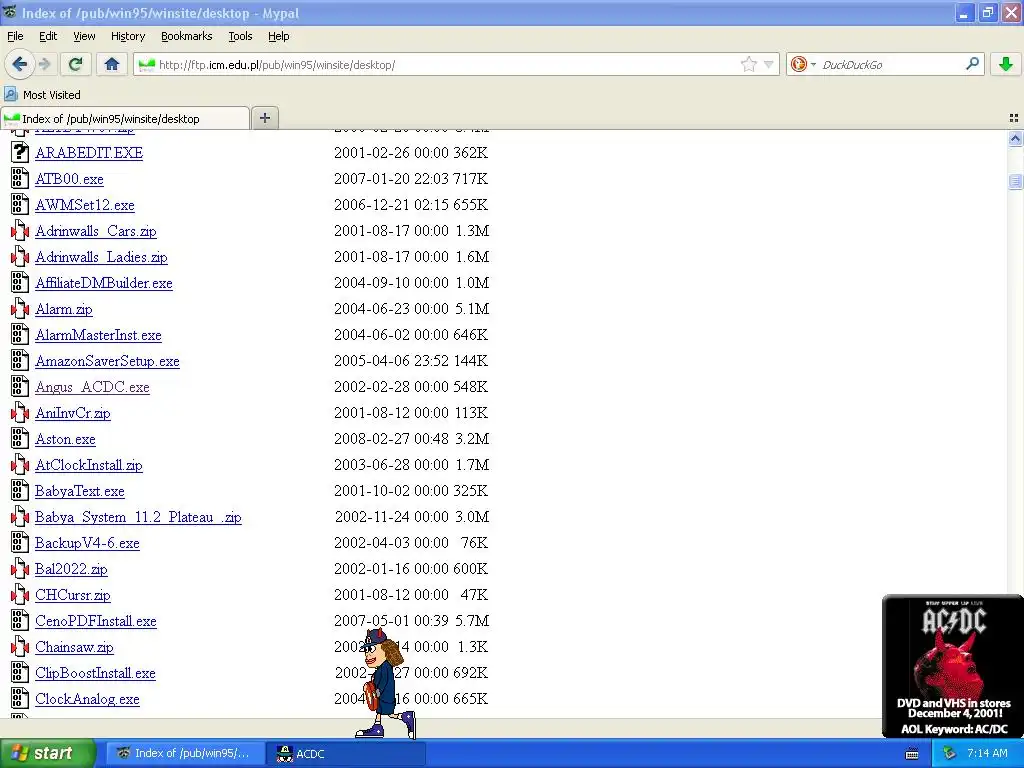Open the CenoPDFInstall.exe link
Viewport: 1024px width, 768px height.
pyautogui.click(x=96, y=621)
